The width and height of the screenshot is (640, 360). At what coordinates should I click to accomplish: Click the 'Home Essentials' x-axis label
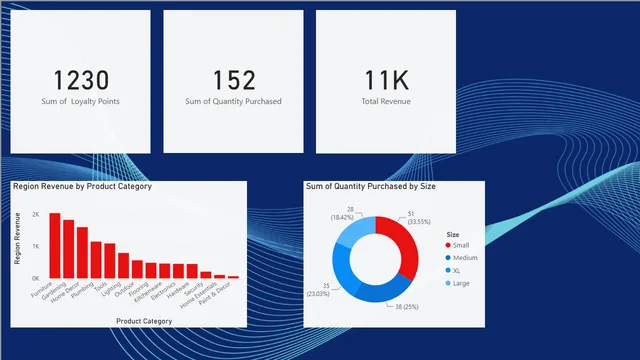[198, 295]
